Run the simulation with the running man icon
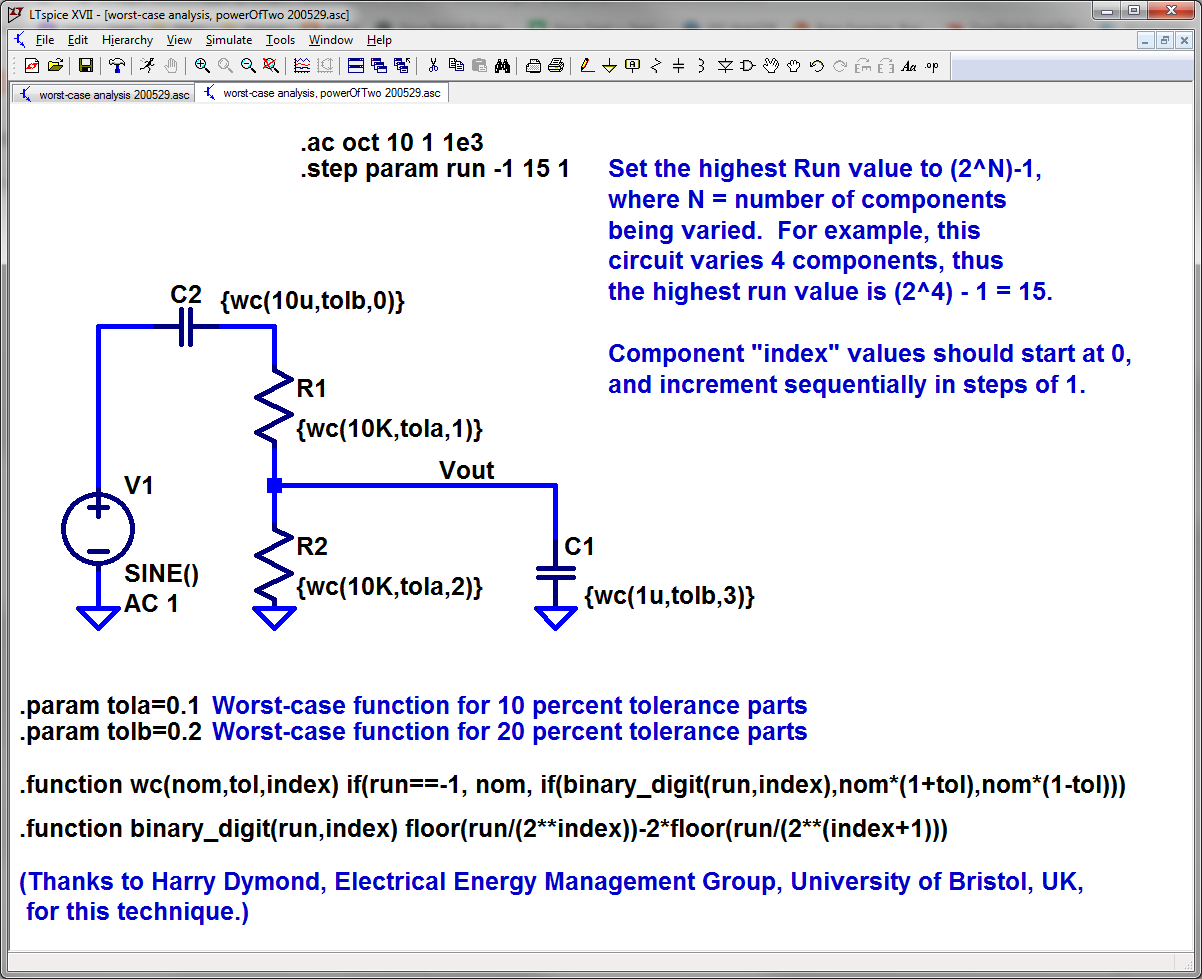 click(x=148, y=67)
